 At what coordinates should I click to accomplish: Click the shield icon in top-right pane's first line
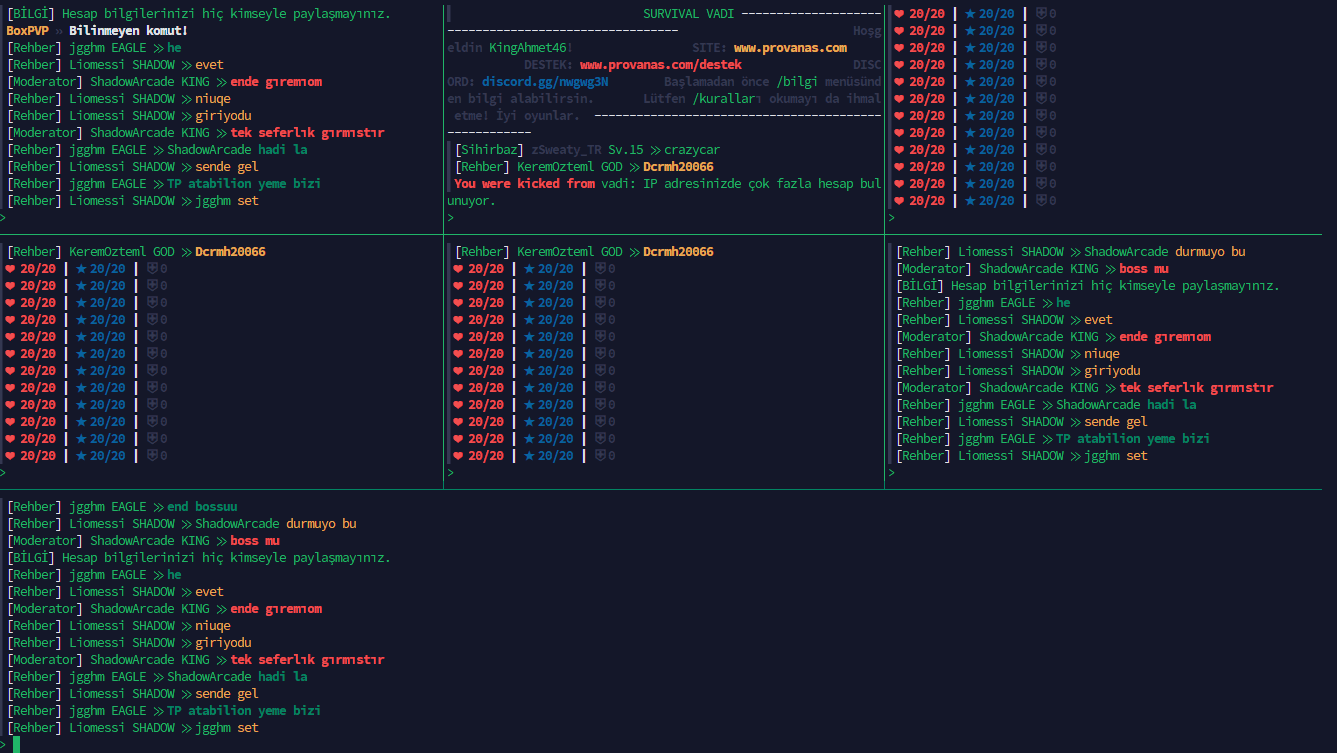pos(1041,14)
